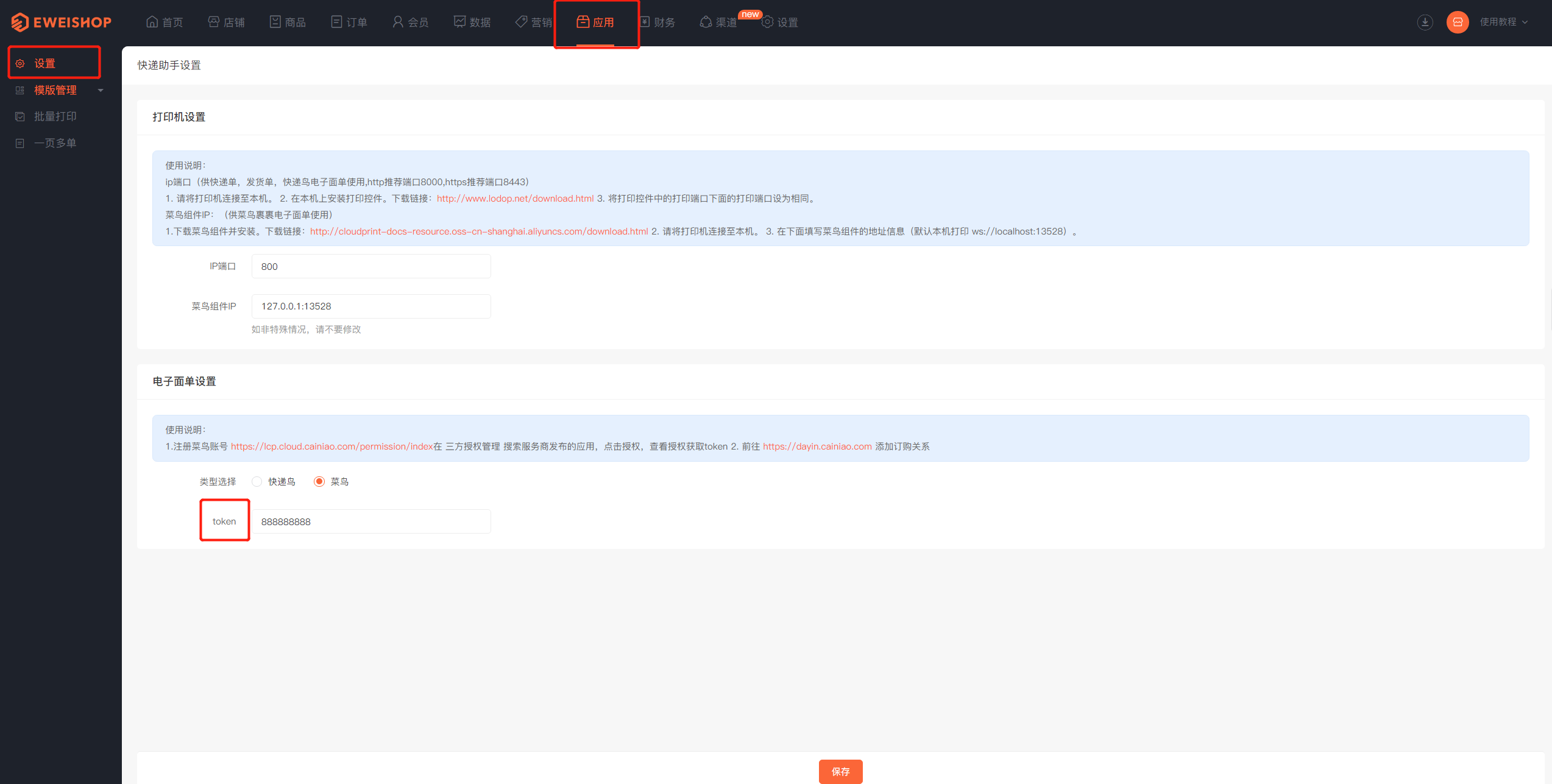Image resolution: width=1552 pixels, height=784 pixels.
Task: Open the cloudprint aliyuncs download link
Action: [x=479, y=231]
